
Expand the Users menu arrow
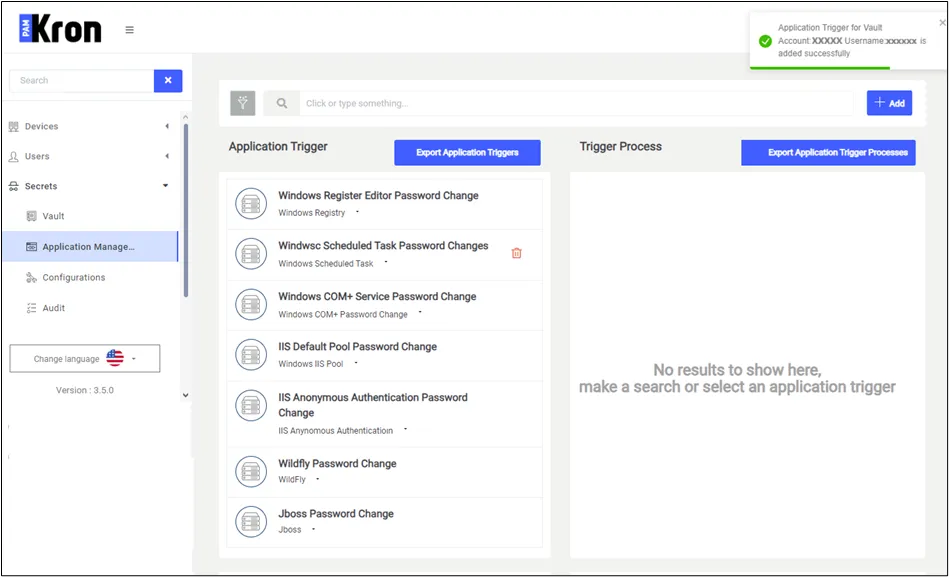(x=166, y=156)
